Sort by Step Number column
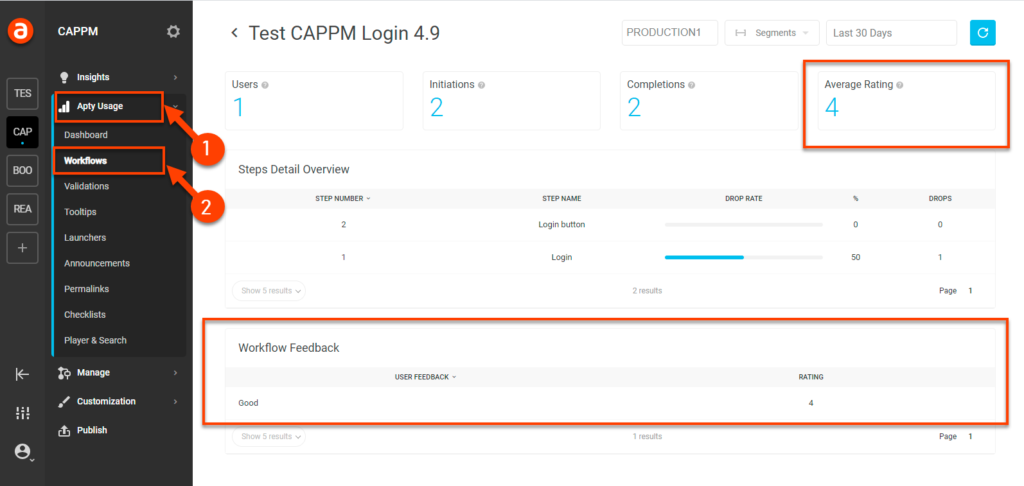The image size is (1024, 486). click(x=343, y=198)
